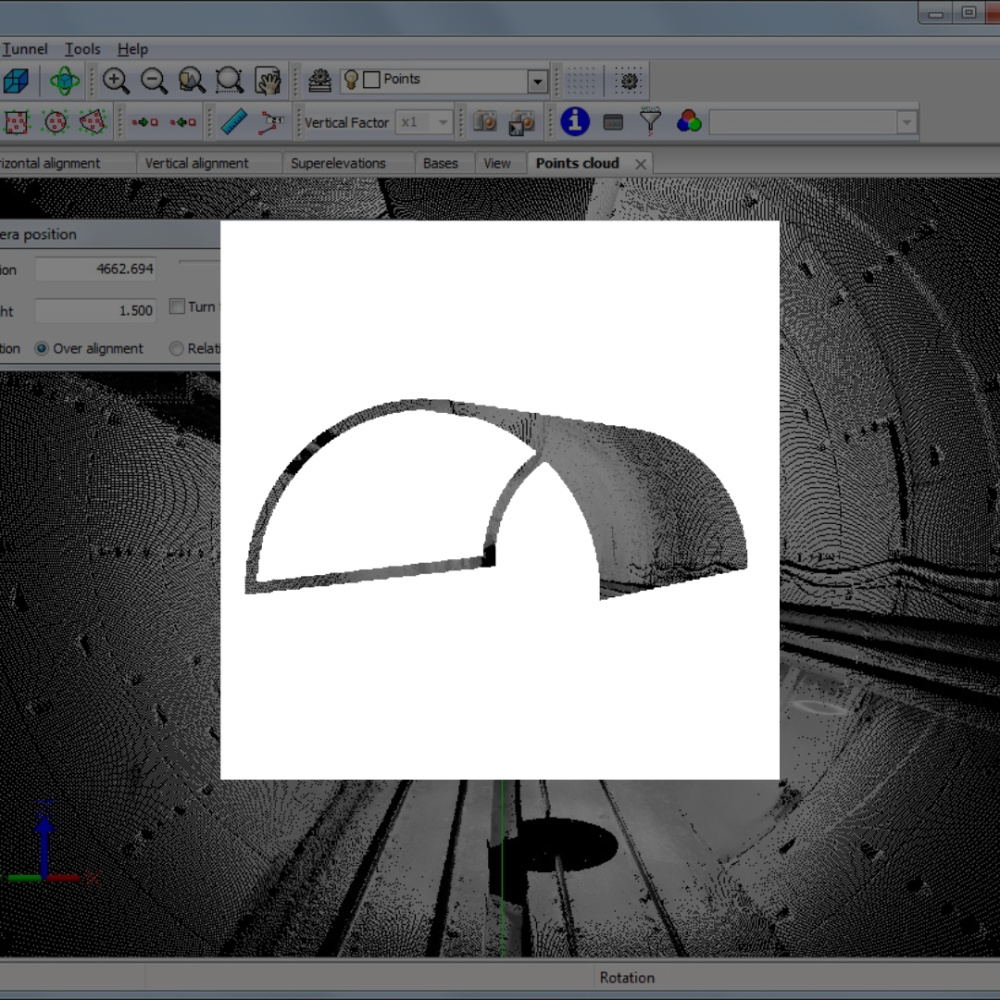Select the zoom previous magnifier icon

[191, 81]
